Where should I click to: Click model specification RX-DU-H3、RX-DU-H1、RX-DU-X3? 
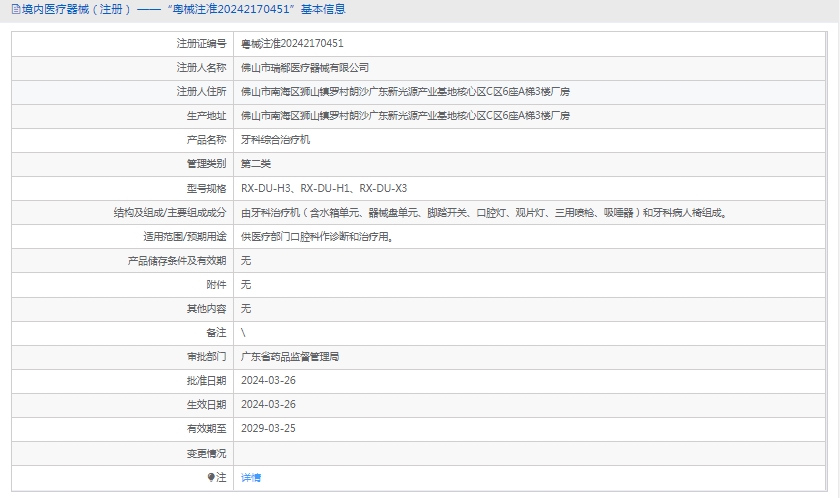[x=324, y=188]
